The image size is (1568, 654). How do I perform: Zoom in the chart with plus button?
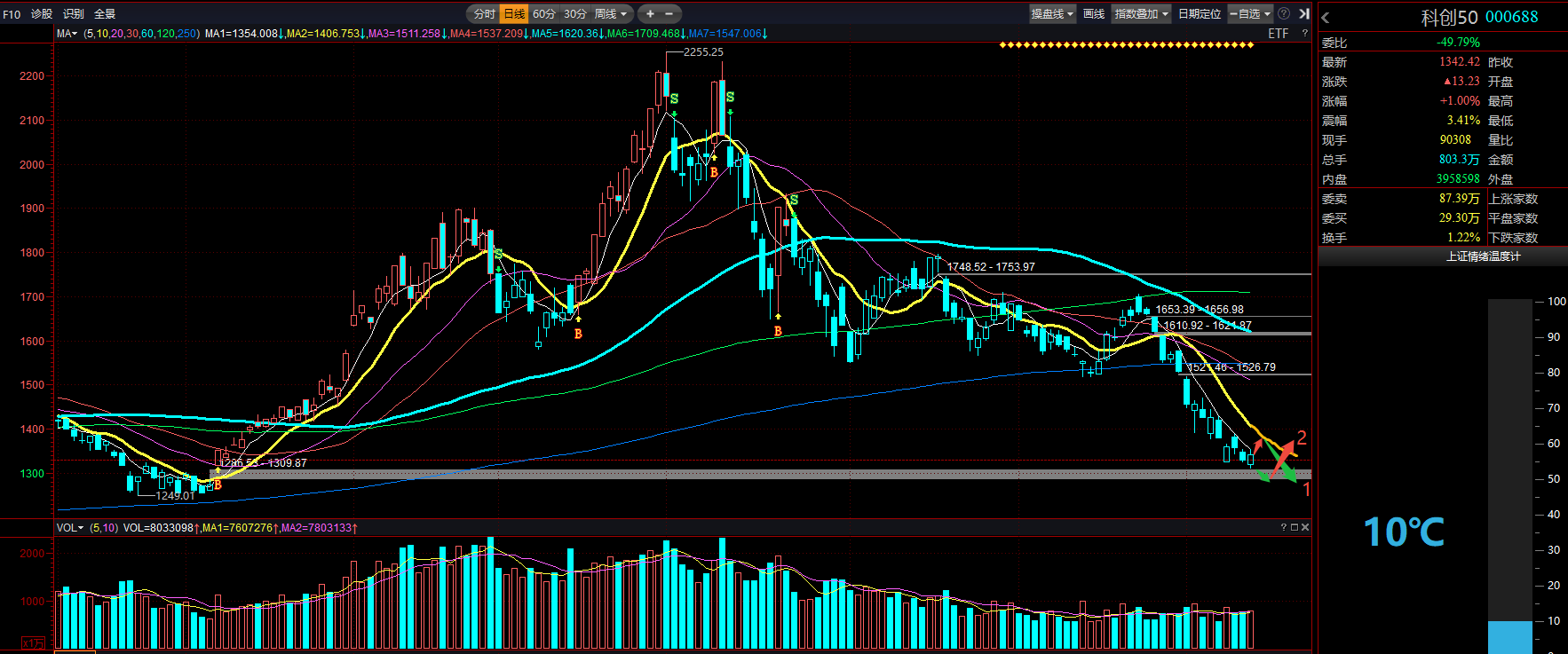pos(650,13)
